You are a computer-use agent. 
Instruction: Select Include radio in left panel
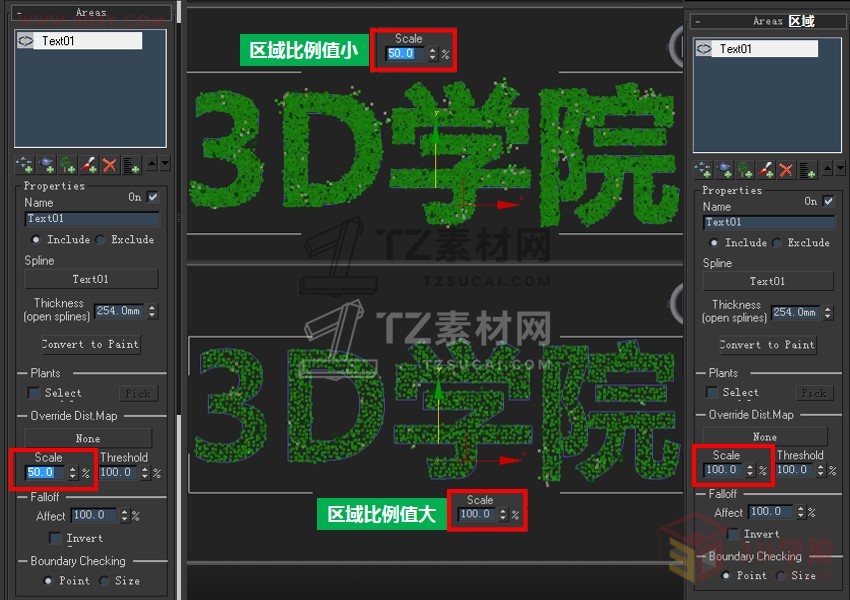(x=36, y=239)
